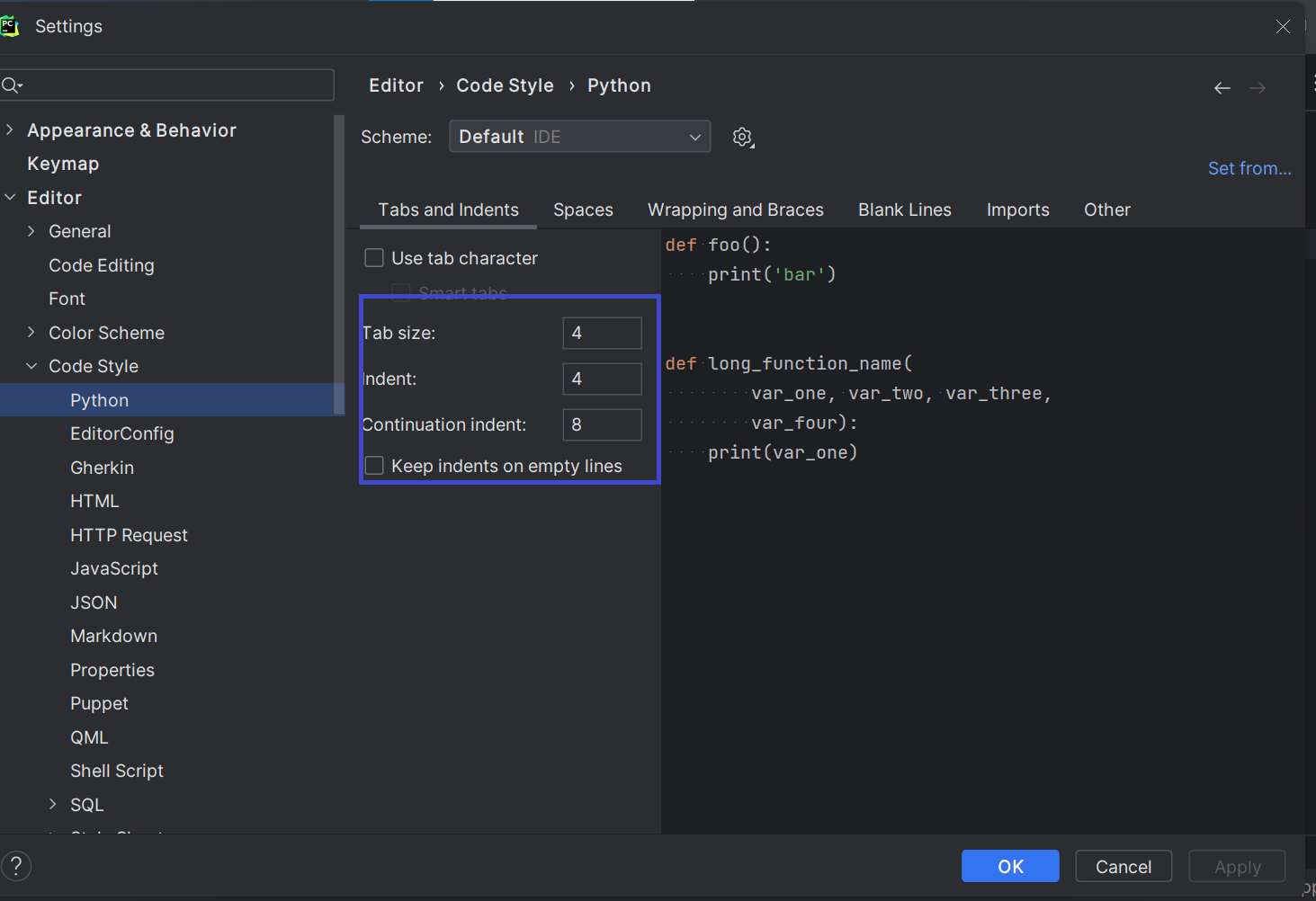Open the Scheme Default dropdown

click(x=580, y=137)
